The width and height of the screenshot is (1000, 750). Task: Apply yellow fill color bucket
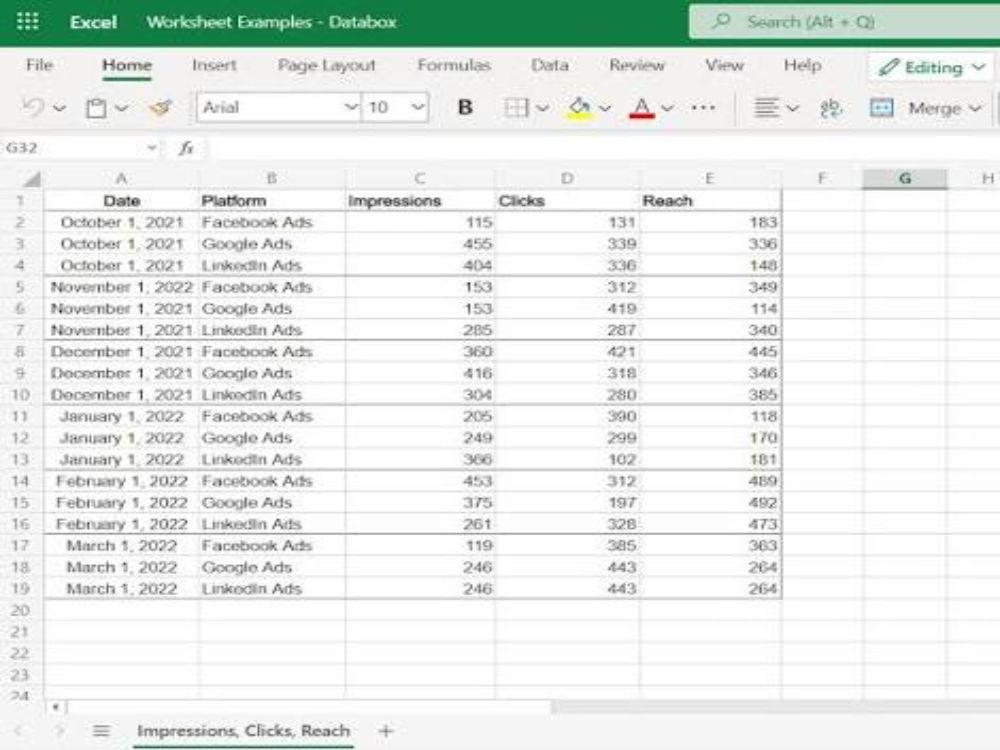(579, 107)
